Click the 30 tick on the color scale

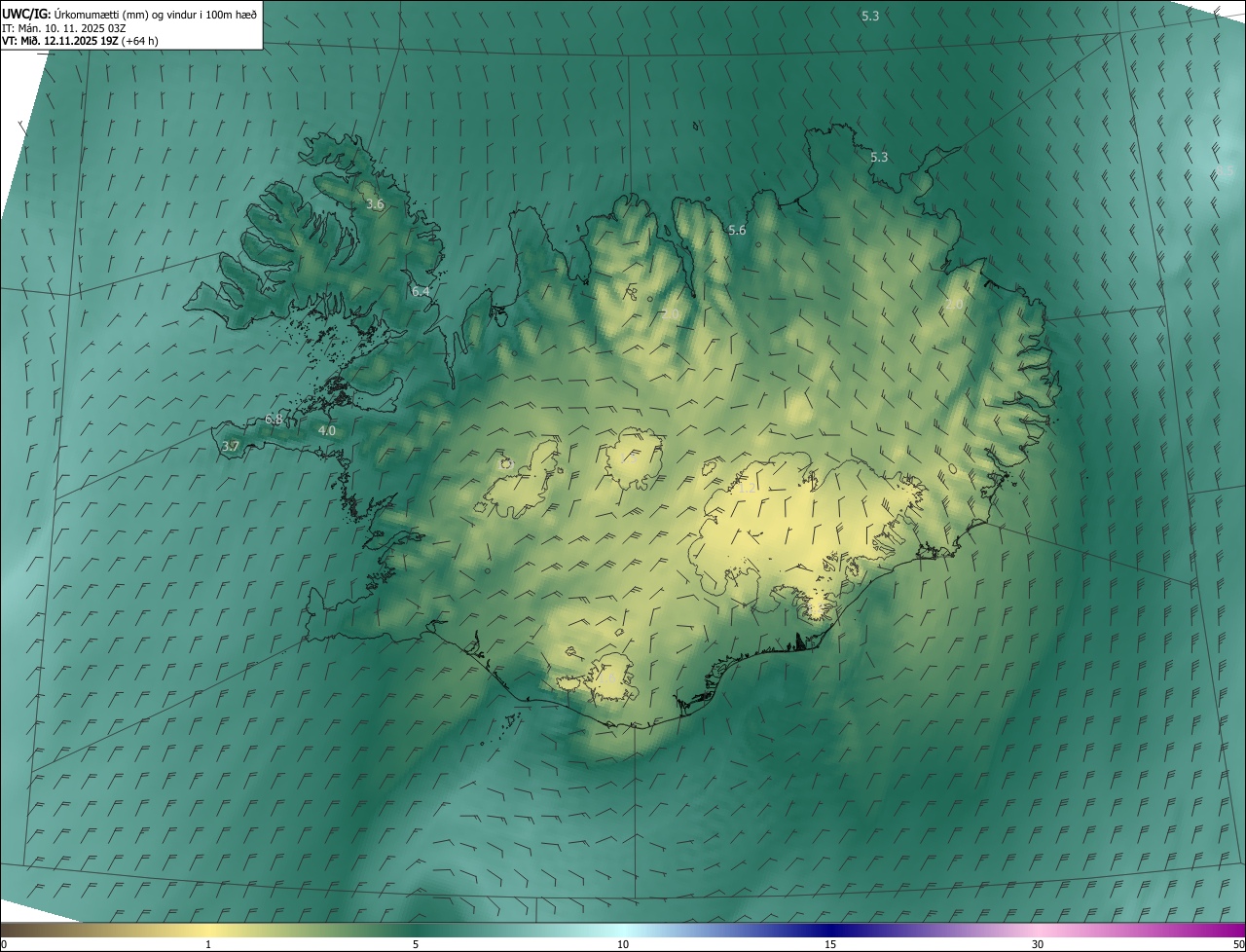click(1038, 944)
